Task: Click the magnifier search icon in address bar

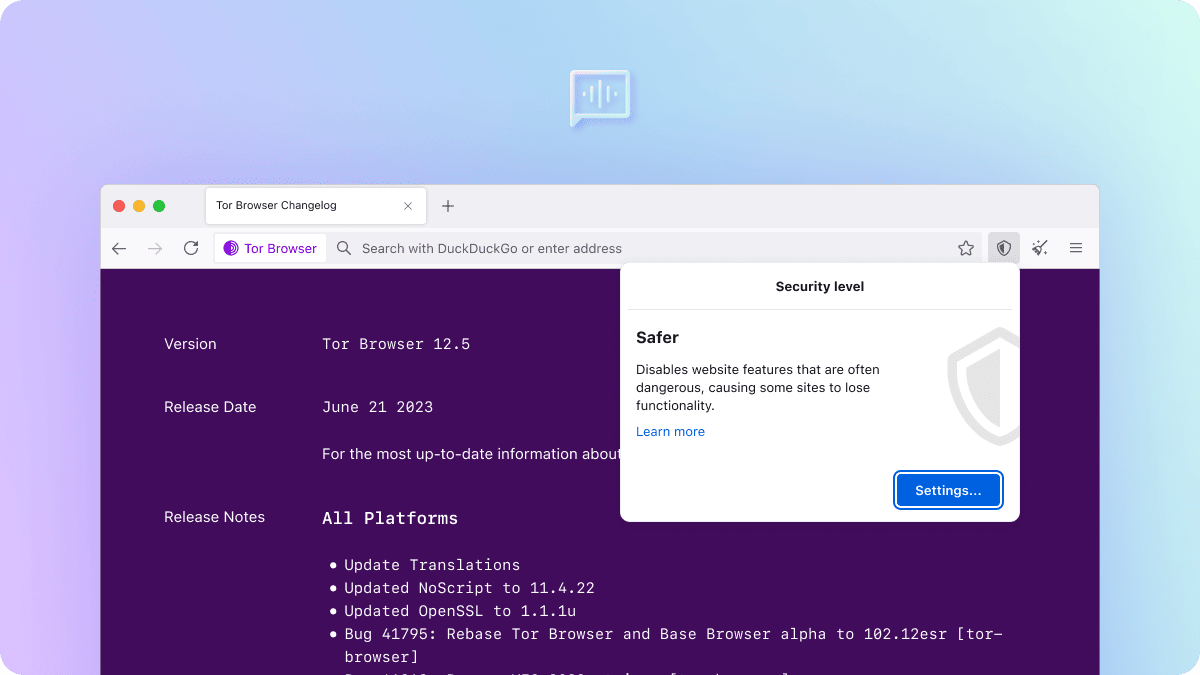Action: tap(344, 249)
